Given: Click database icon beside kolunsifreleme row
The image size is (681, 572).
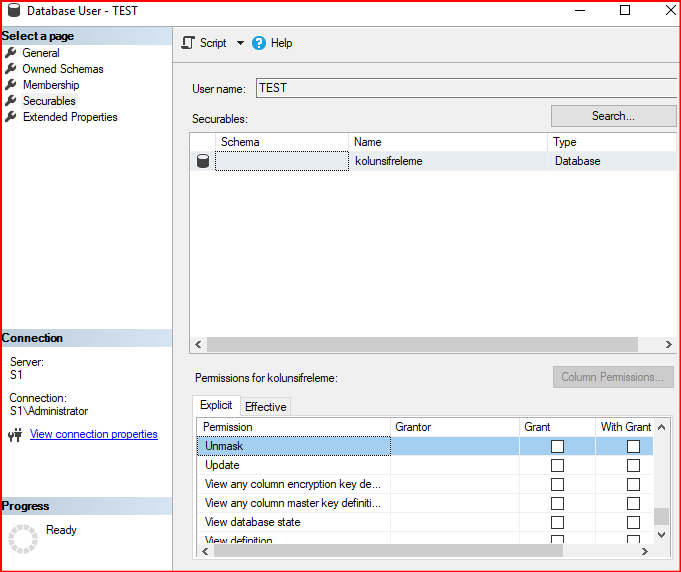Looking at the screenshot, I should click(x=203, y=161).
